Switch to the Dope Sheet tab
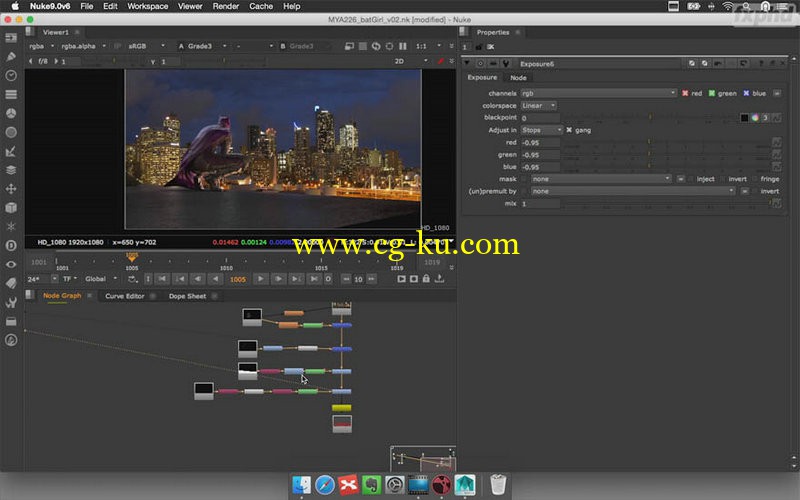The width and height of the screenshot is (800, 500). 187,296
